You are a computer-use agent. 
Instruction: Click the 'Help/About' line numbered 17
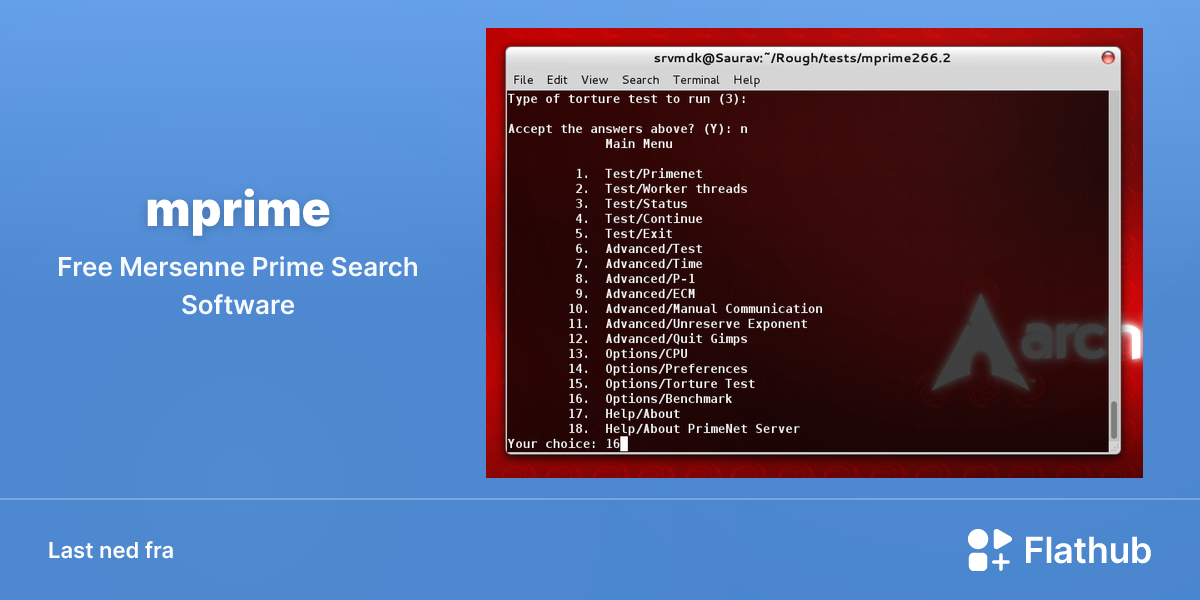624,414
